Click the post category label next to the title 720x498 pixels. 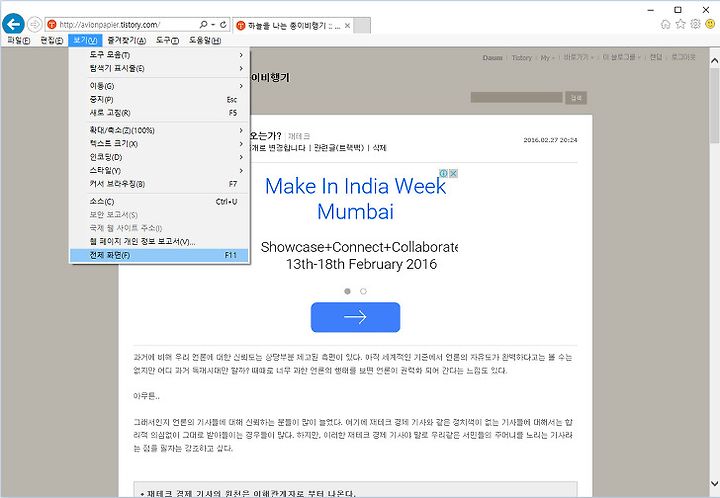coord(299,136)
